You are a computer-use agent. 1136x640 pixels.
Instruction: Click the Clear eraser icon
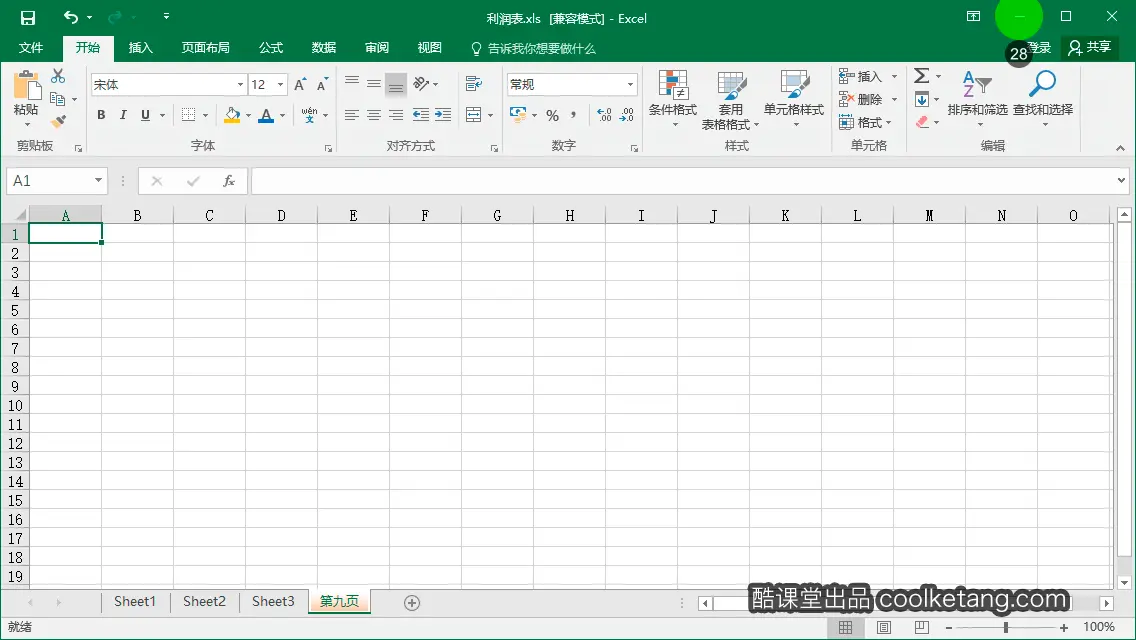922,122
